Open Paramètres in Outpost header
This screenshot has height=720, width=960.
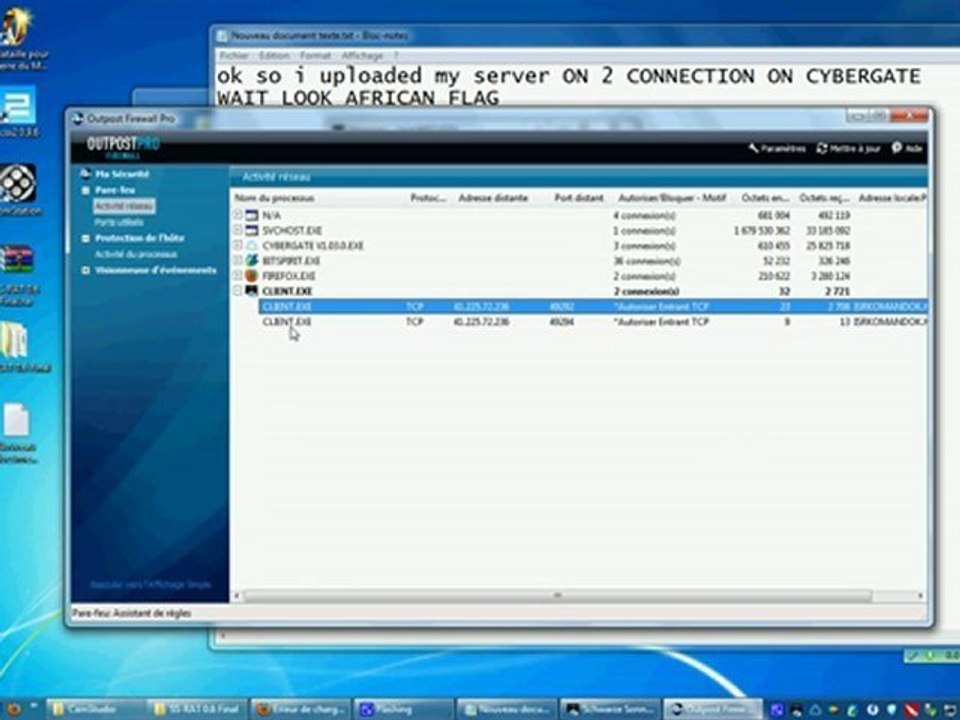[x=776, y=148]
